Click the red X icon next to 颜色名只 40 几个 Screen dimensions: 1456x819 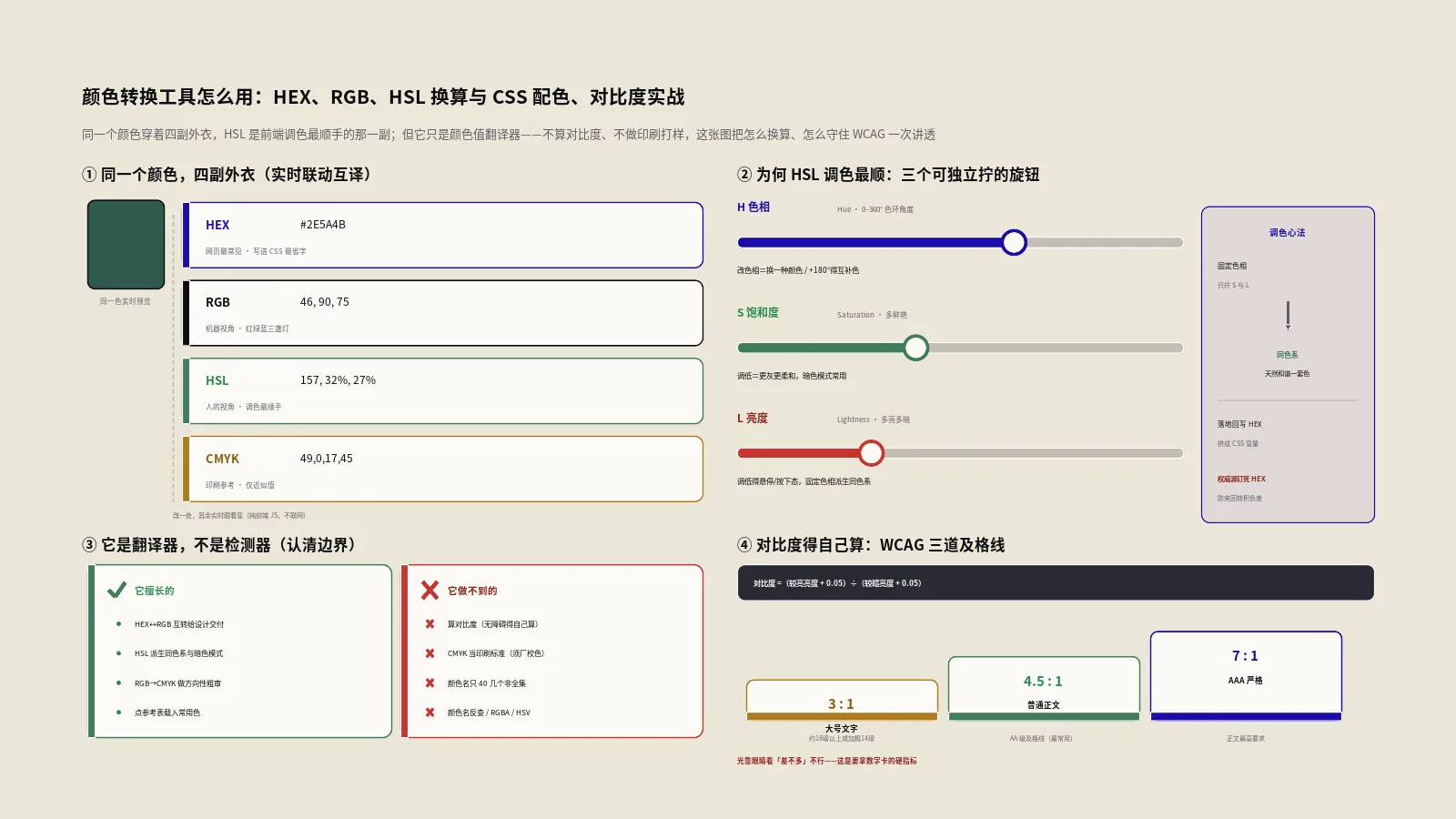[430, 682]
